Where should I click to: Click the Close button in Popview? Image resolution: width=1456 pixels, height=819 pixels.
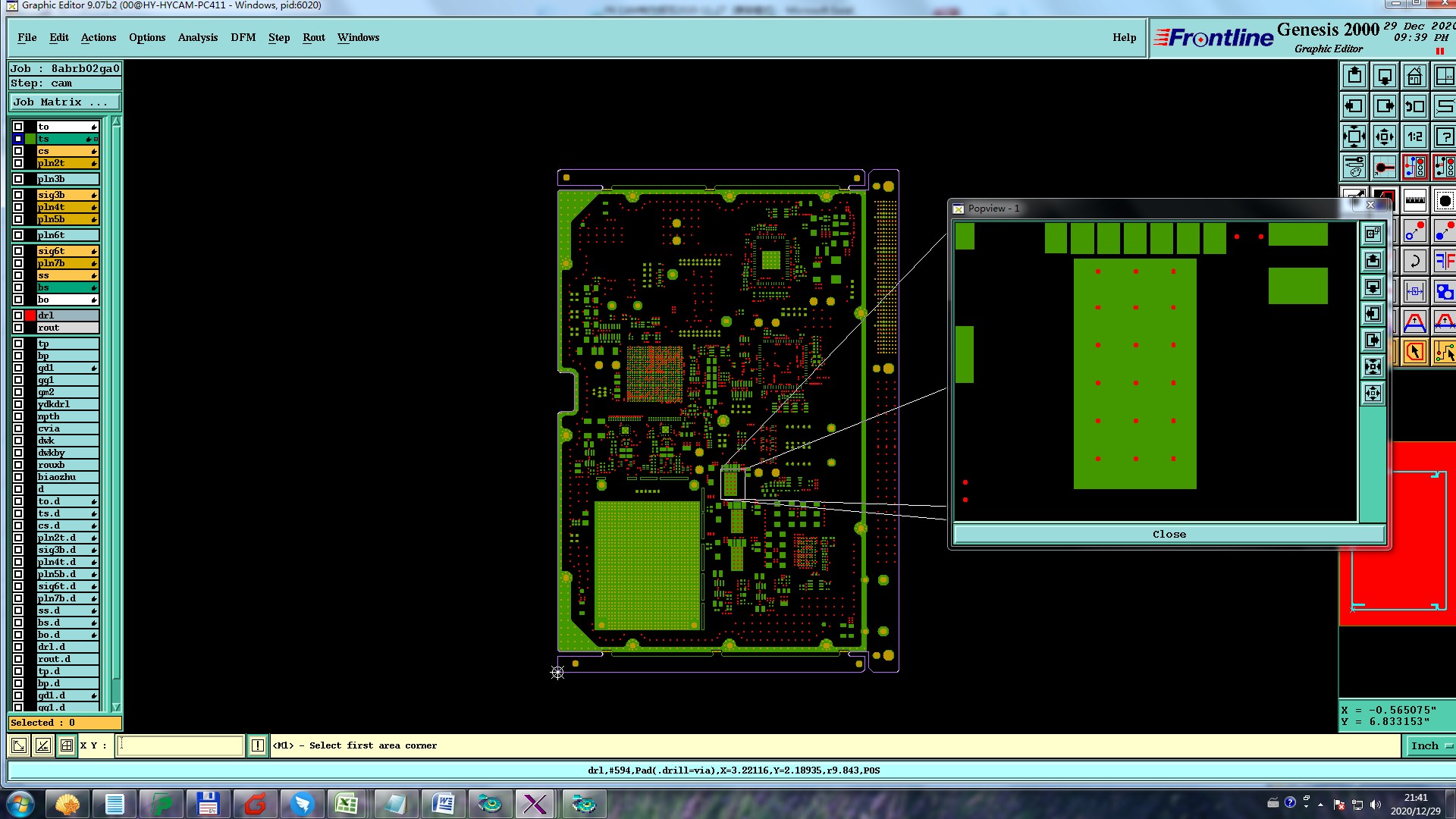(x=1169, y=535)
